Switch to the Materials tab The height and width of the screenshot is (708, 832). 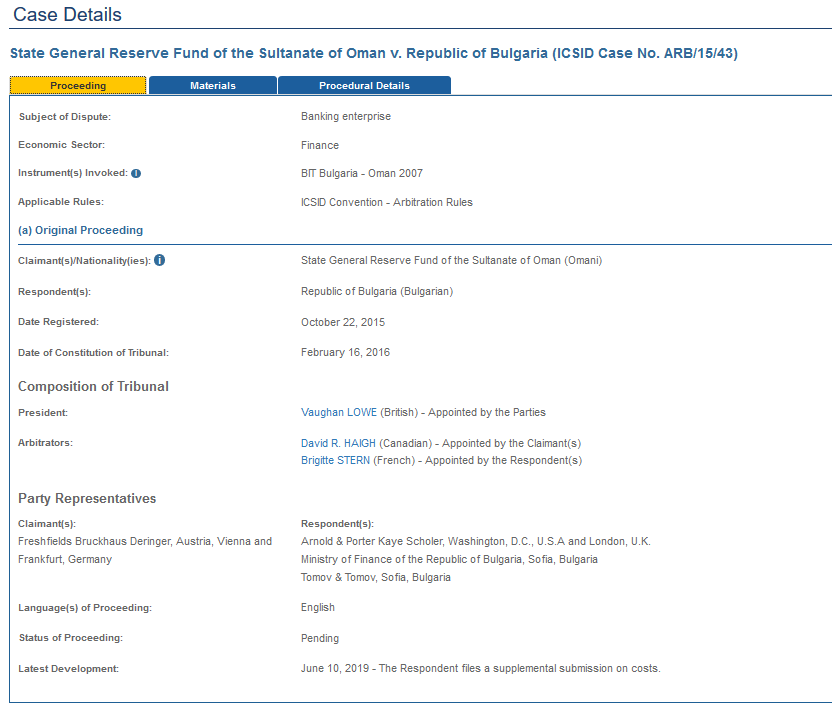tap(213, 86)
